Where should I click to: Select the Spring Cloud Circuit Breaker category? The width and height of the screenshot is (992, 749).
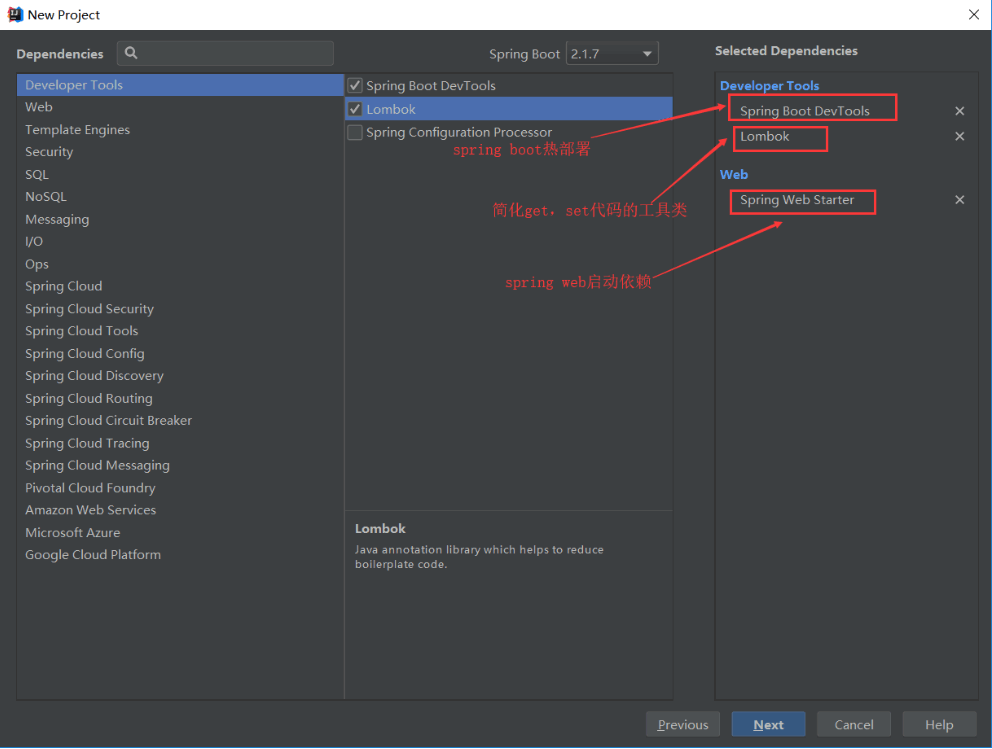coord(180,421)
